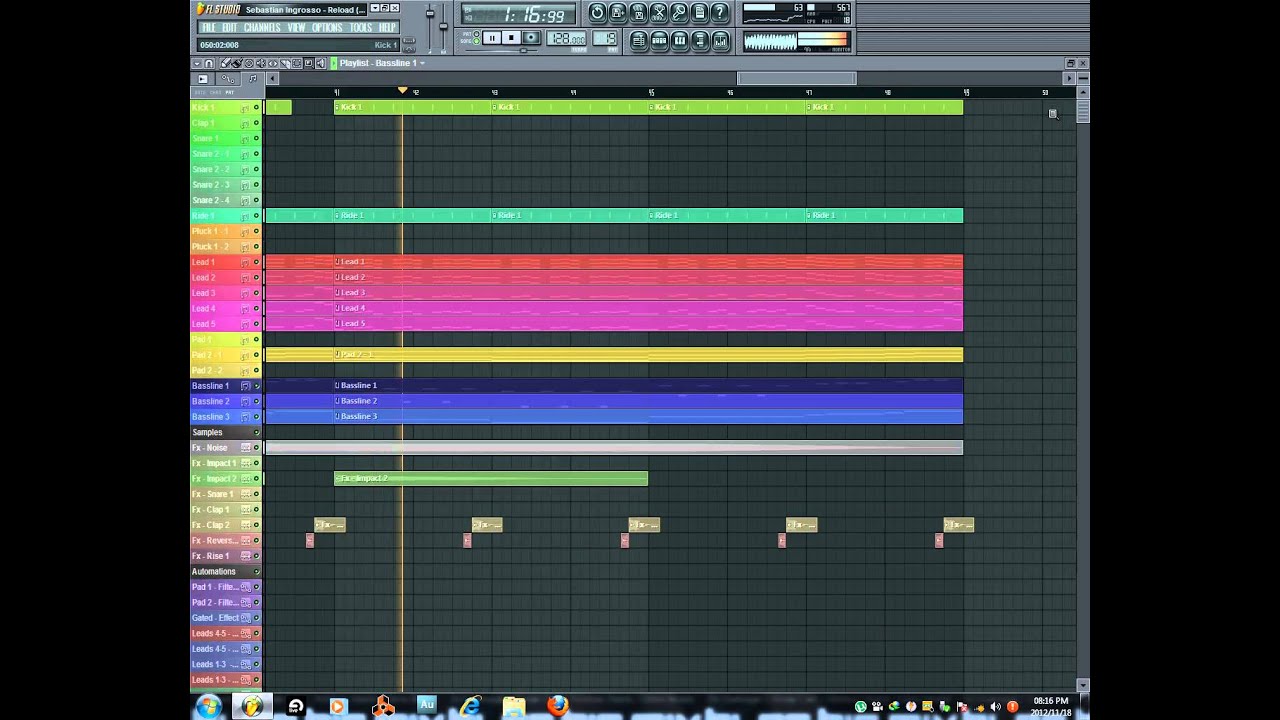
Task: Open the CHANNELS menu
Action: (262, 27)
